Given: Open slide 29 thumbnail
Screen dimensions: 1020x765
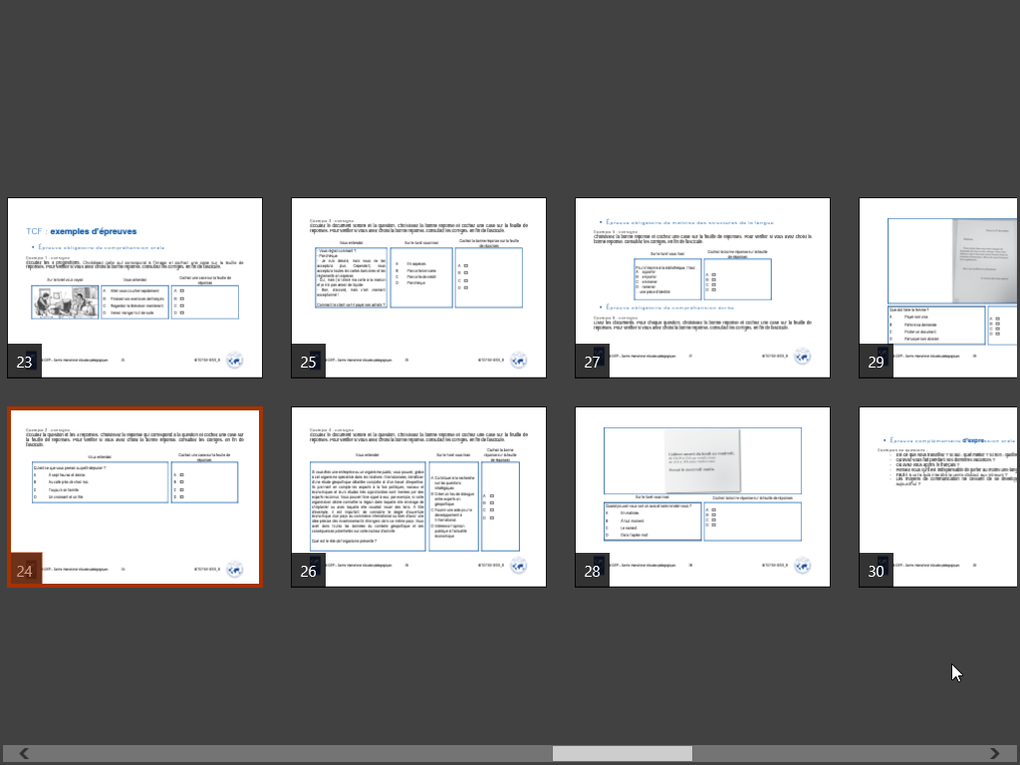Looking at the screenshot, I should tap(939, 288).
